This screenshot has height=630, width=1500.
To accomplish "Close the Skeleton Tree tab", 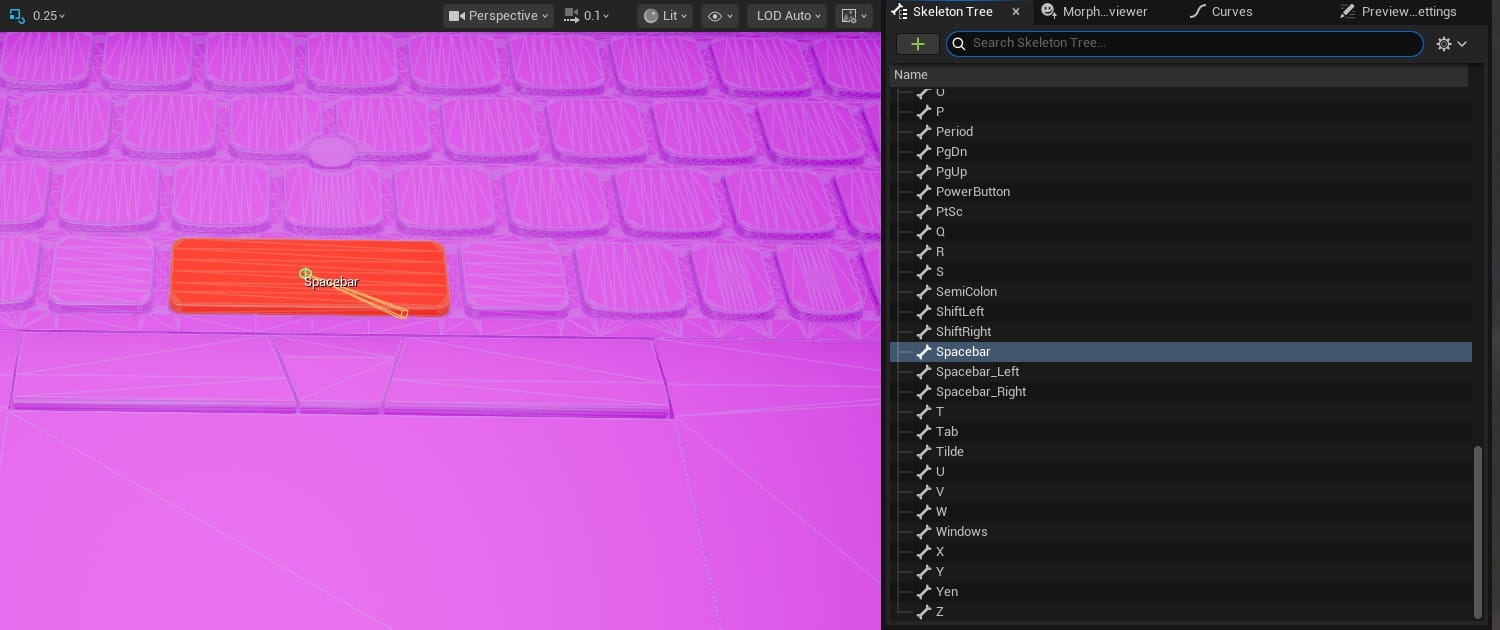I will point(1016,12).
